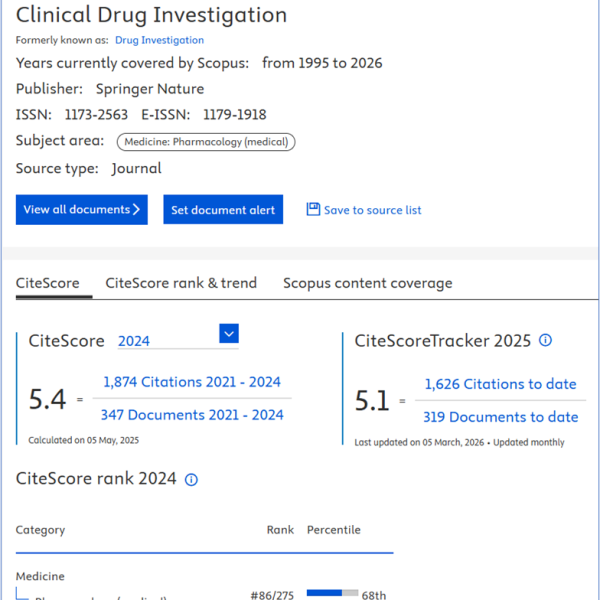This screenshot has height=600, width=600.
Task: Click the E-ISSN value 1179-1918
Action: (x=235, y=114)
